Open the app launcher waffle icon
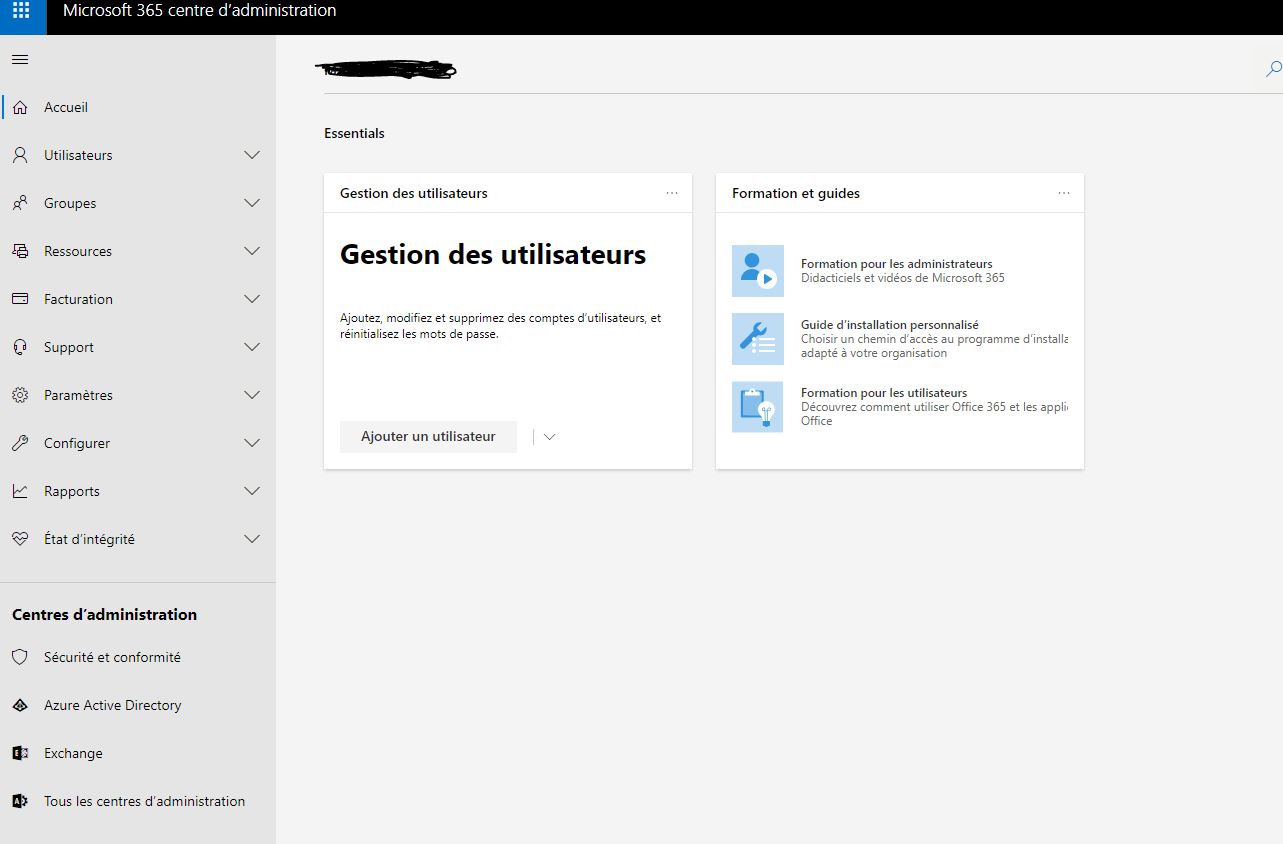Viewport: 1283px width, 844px height. [21, 12]
